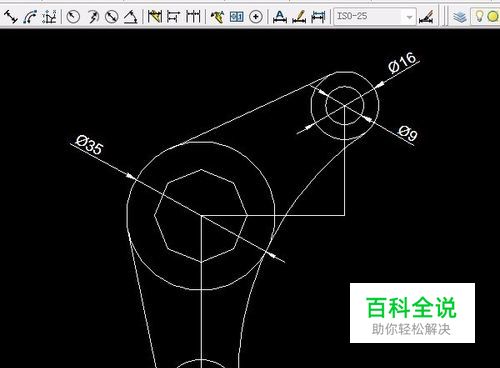
Task: Select the Jogged radius dimension tool
Action: pos(93,16)
